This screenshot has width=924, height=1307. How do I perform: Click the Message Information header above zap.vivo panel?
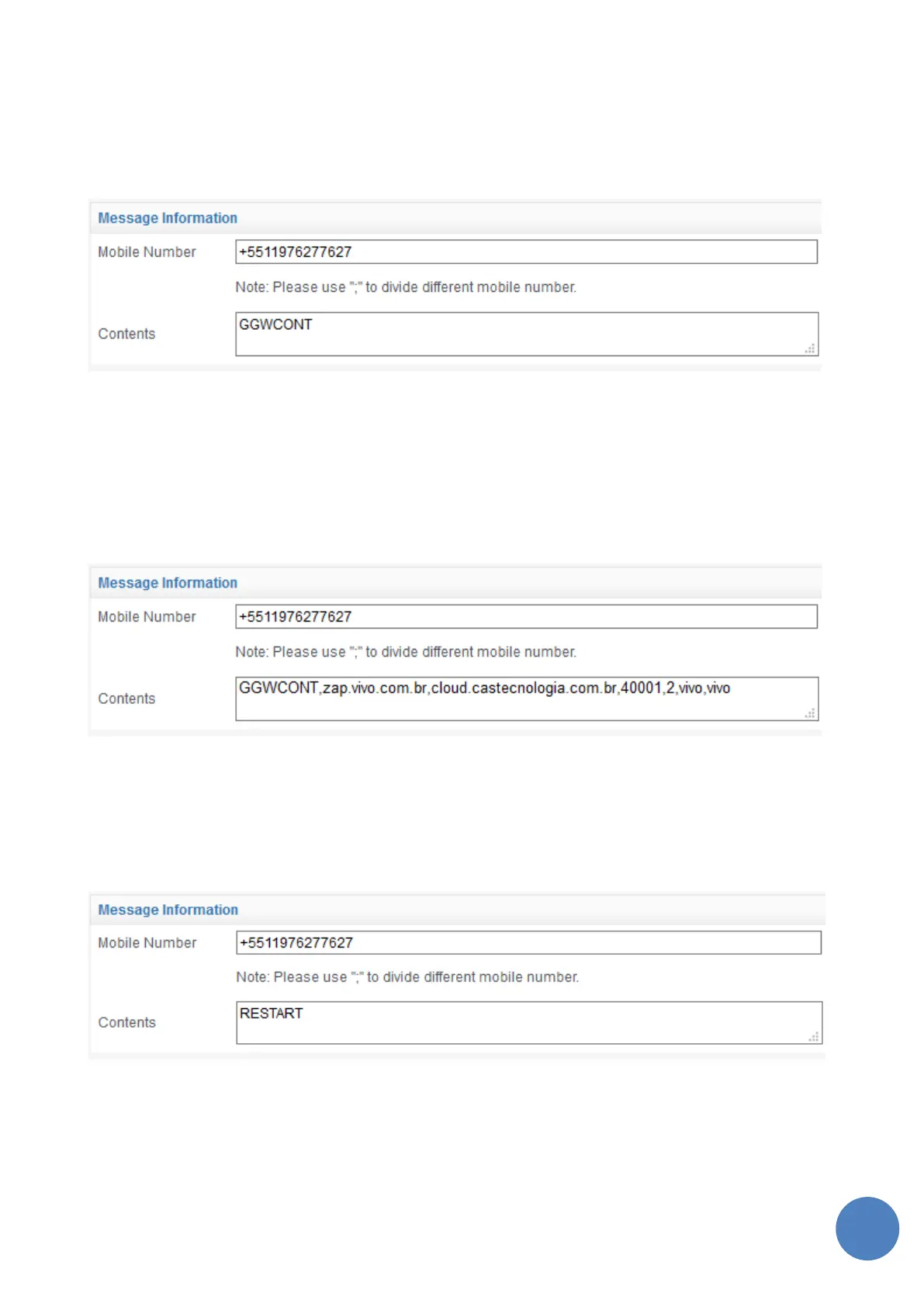168,583
